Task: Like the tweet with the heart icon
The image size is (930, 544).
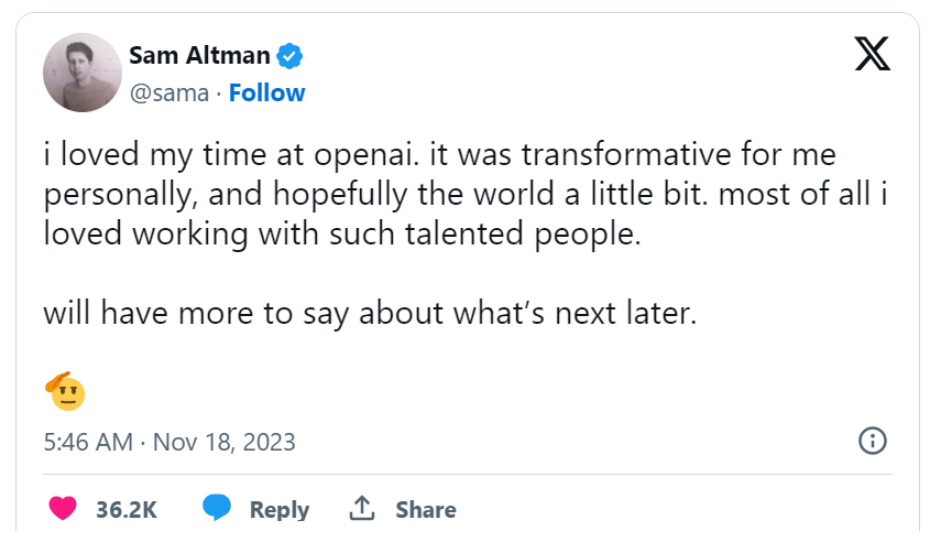Action: coord(63,509)
